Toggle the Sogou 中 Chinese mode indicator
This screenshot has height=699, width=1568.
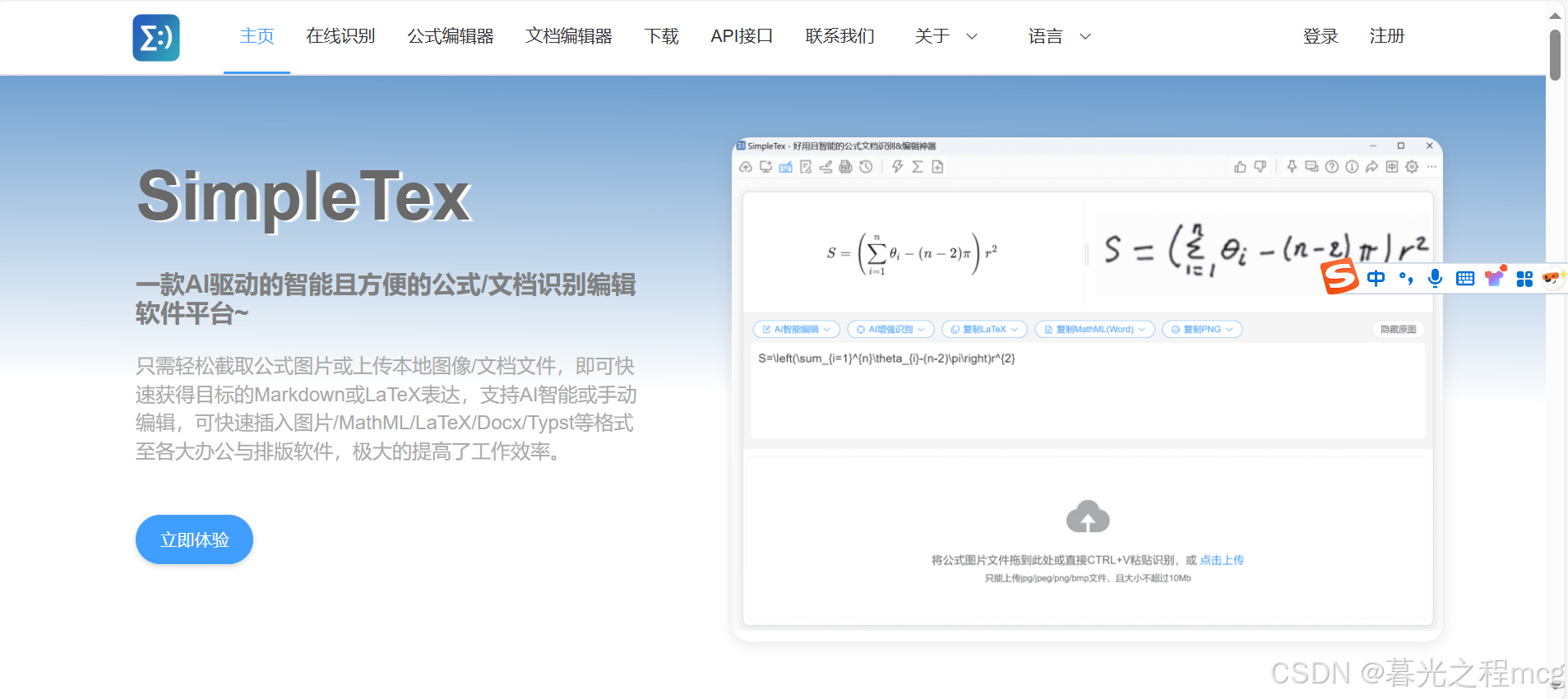[1376, 278]
